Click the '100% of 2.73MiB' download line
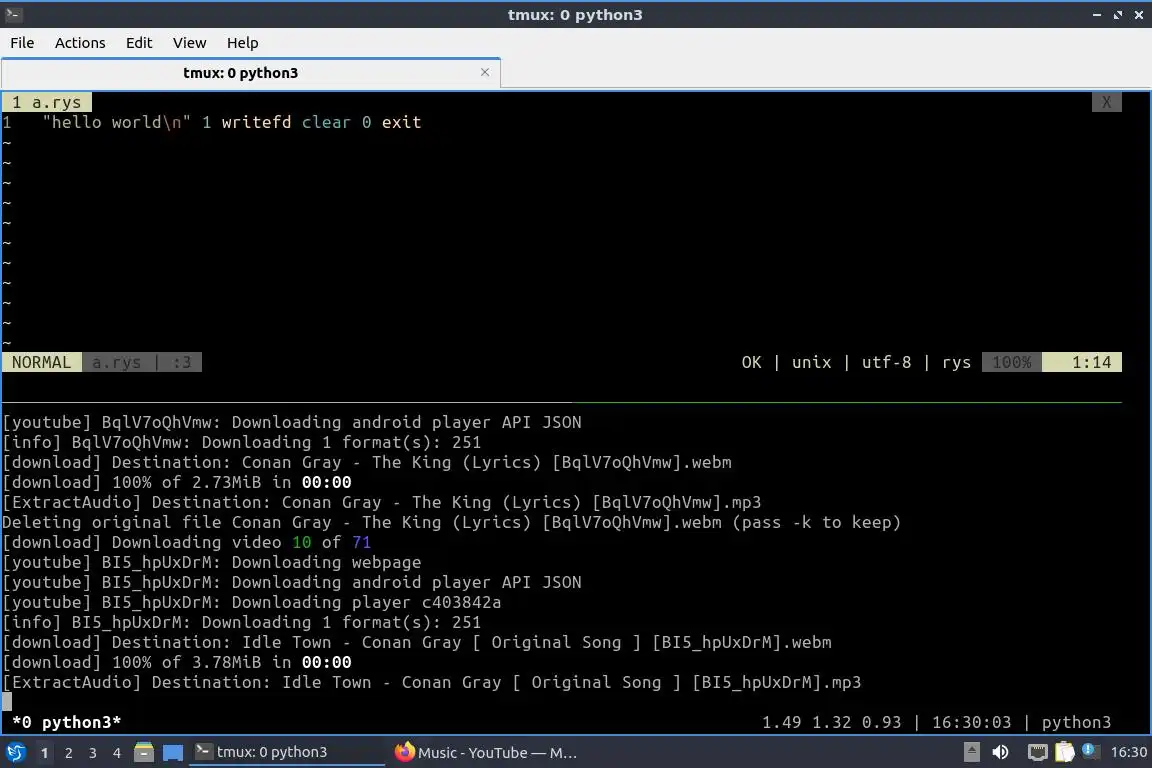The height and width of the screenshot is (768, 1152). (177, 482)
